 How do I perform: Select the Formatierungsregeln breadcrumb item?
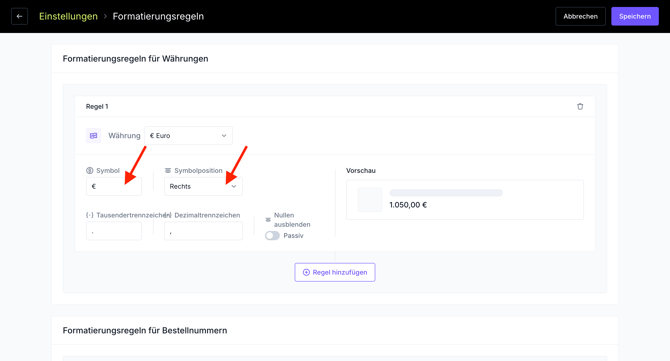tap(158, 16)
